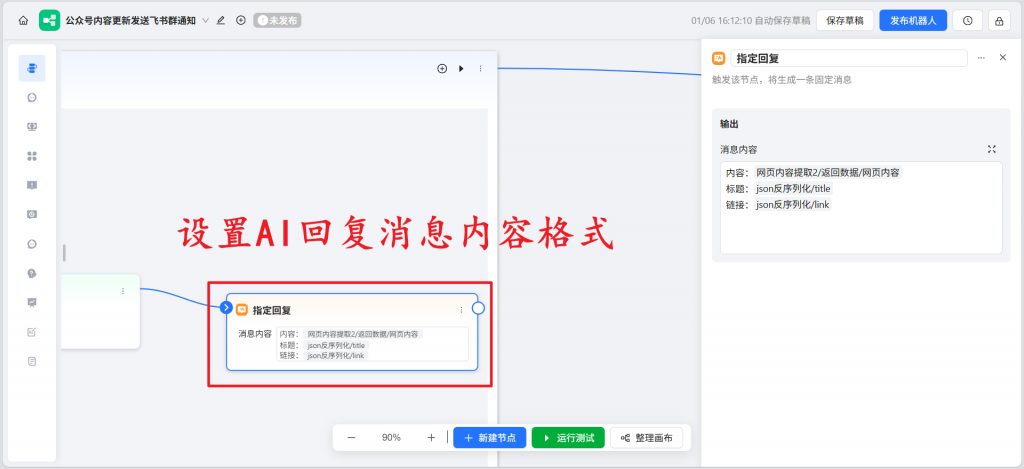Click the panel's json反序列化/title variable

[793, 189]
